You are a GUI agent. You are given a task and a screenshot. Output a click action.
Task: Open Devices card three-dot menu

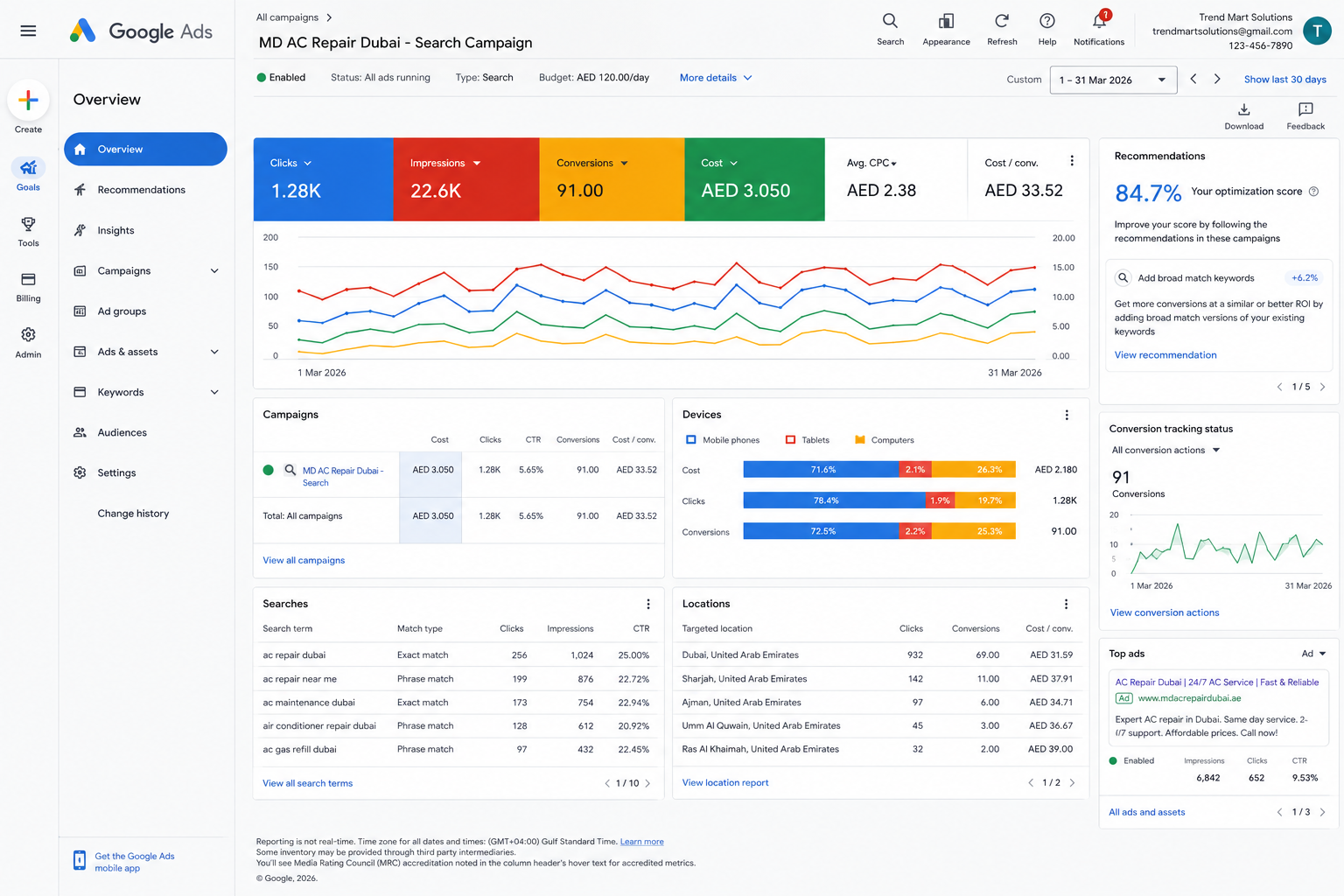(x=1067, y=415)
